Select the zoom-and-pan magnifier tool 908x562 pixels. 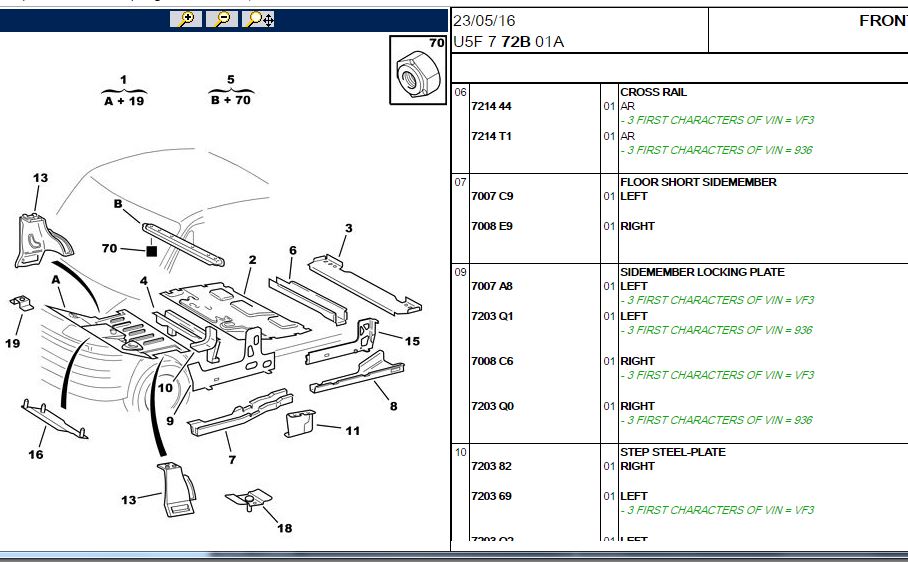pos(258,19)
